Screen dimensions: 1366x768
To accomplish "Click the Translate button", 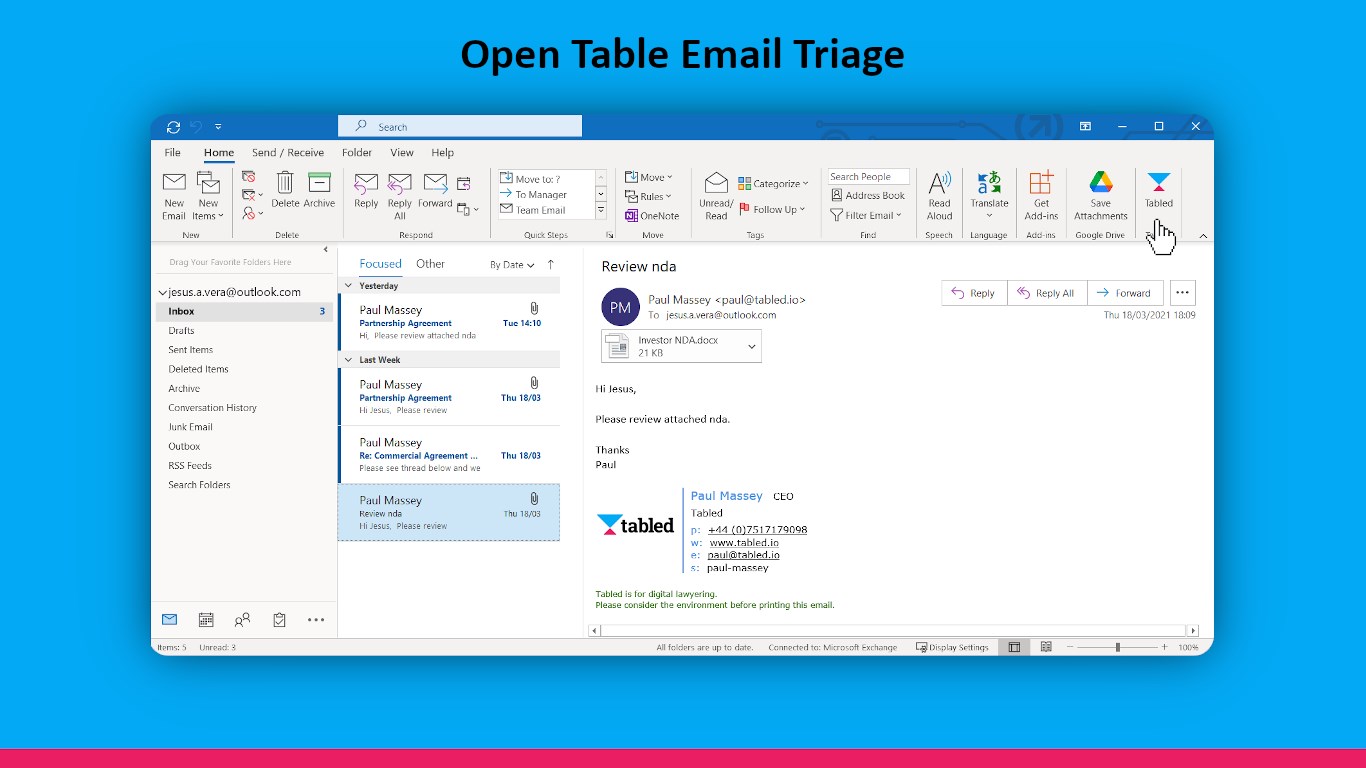I will (989, 196).
